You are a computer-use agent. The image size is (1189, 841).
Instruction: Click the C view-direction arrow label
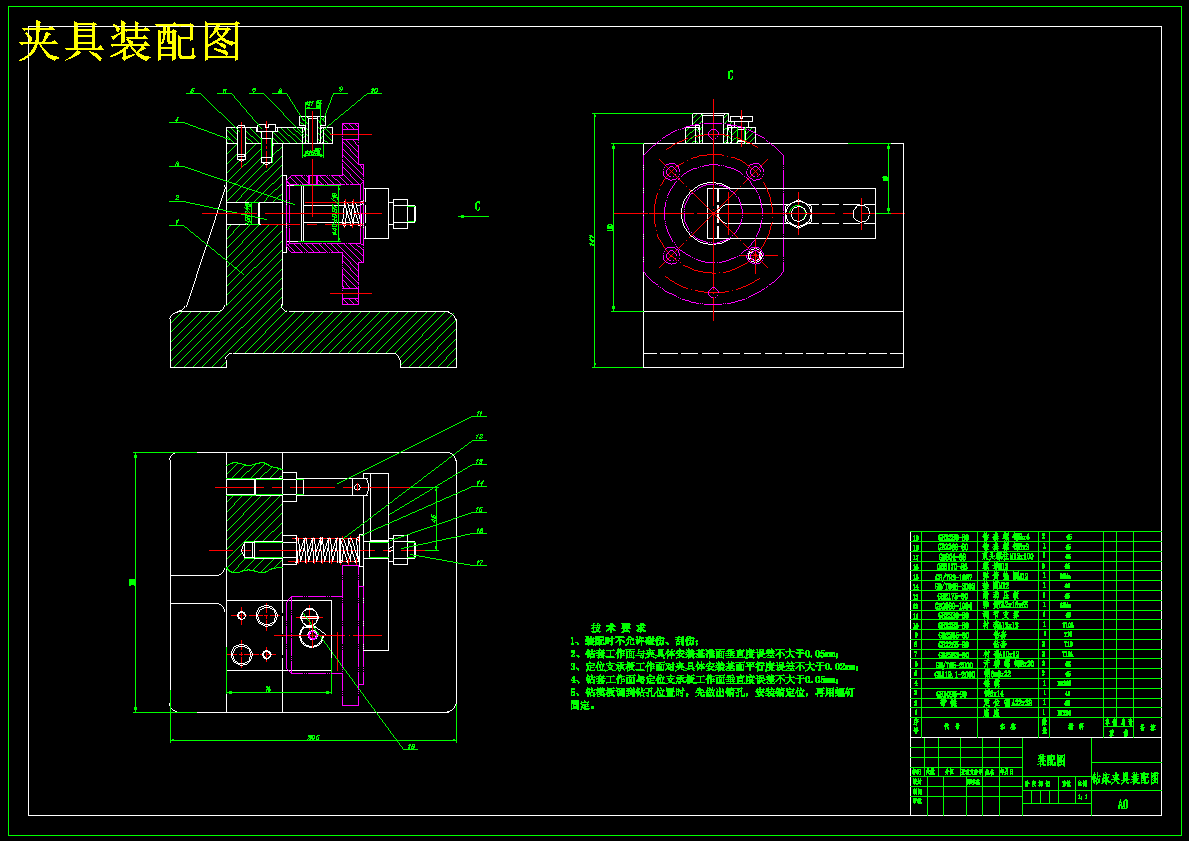point(477,206)
